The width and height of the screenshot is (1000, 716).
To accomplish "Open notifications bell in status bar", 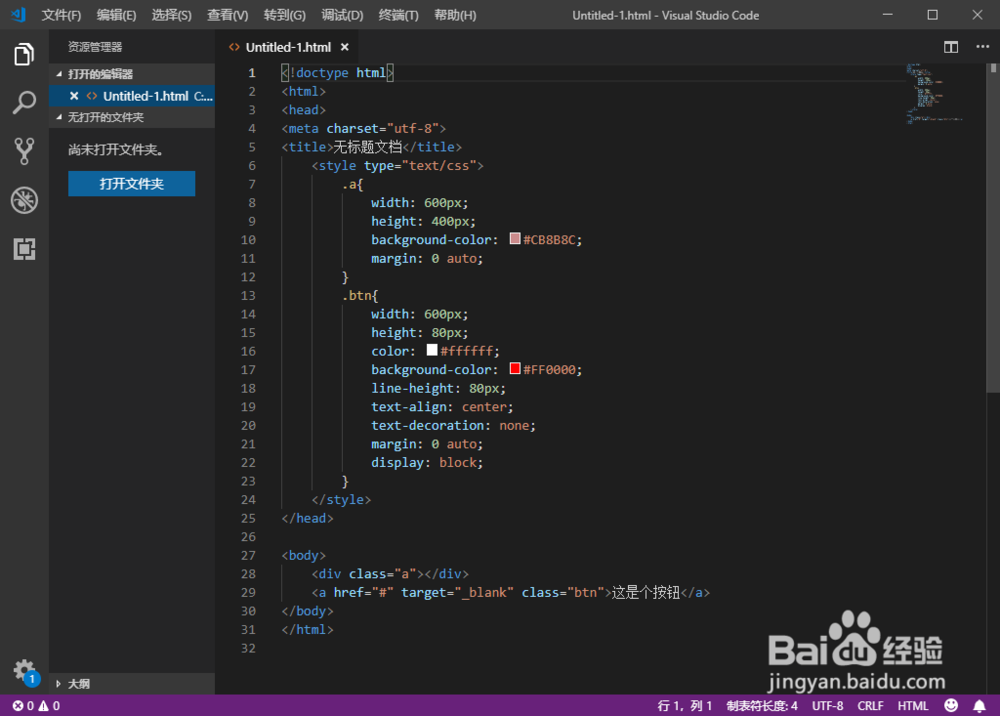I will tap(979, 705).
